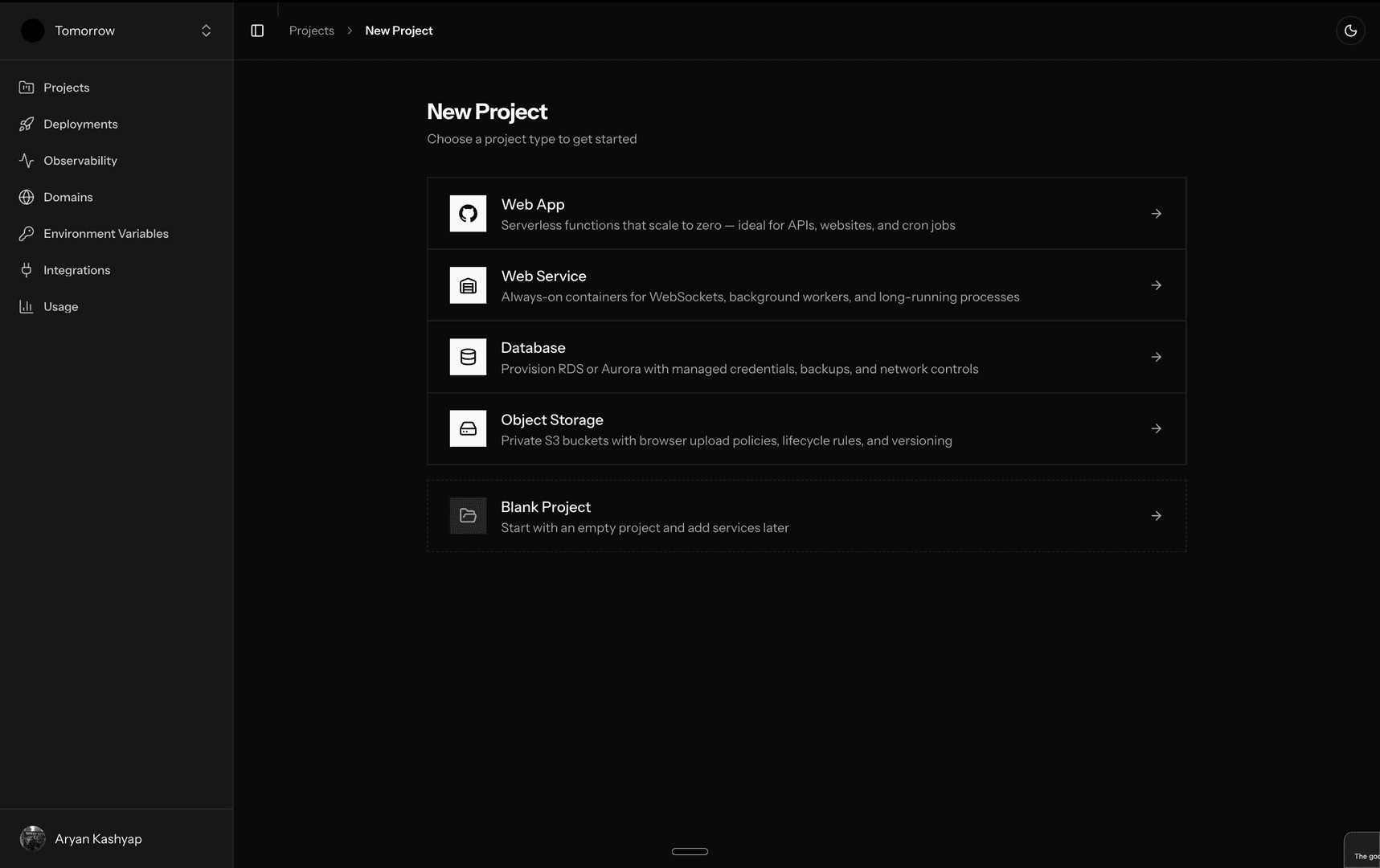Click the Usage bar chart icon
Viewport: 1380px width, 868px height.
(x=27, y=307)
